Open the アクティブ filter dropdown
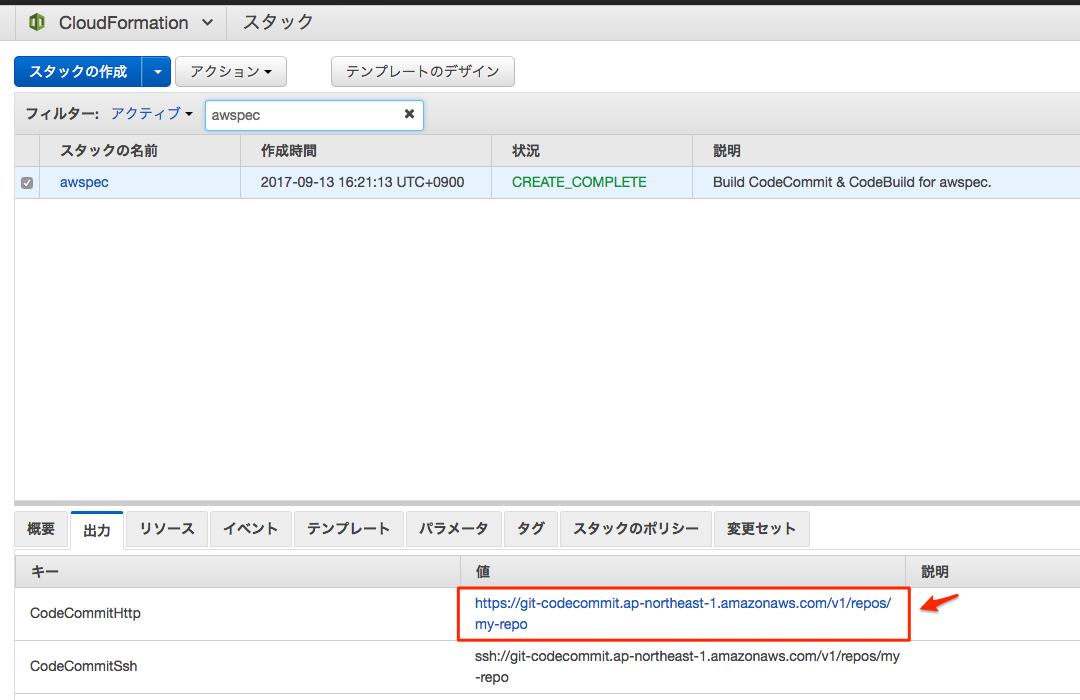This screenshot has width=1080, height=700. coord(152,114)
